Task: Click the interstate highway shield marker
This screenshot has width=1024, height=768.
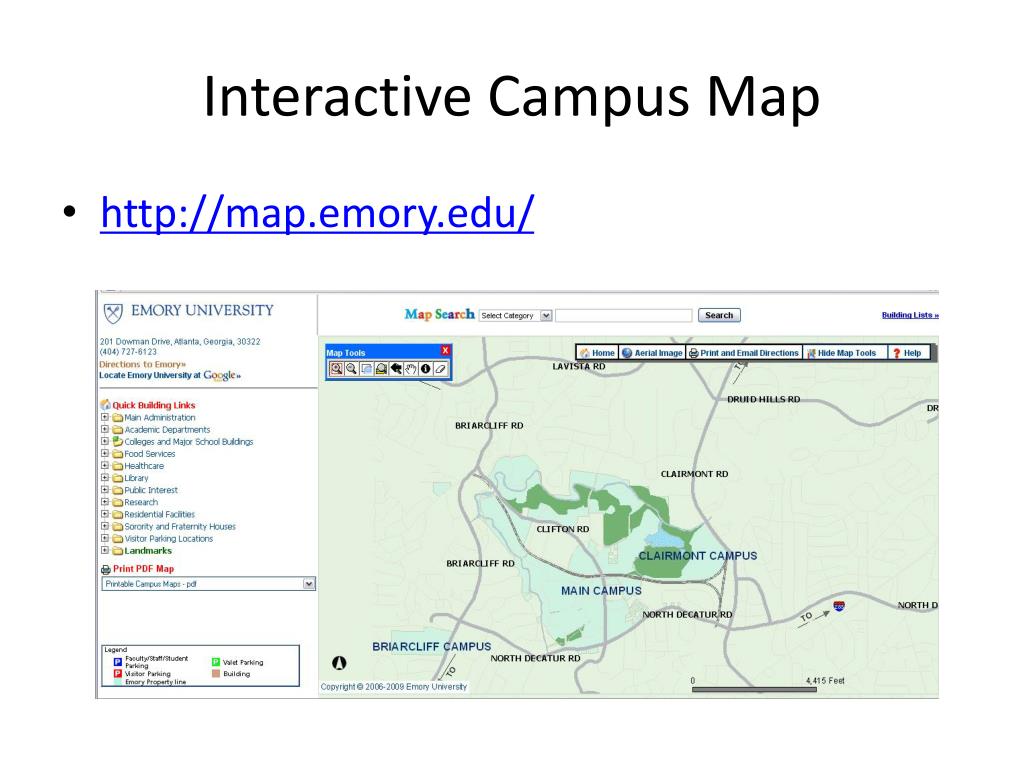Action: [839, 607]
